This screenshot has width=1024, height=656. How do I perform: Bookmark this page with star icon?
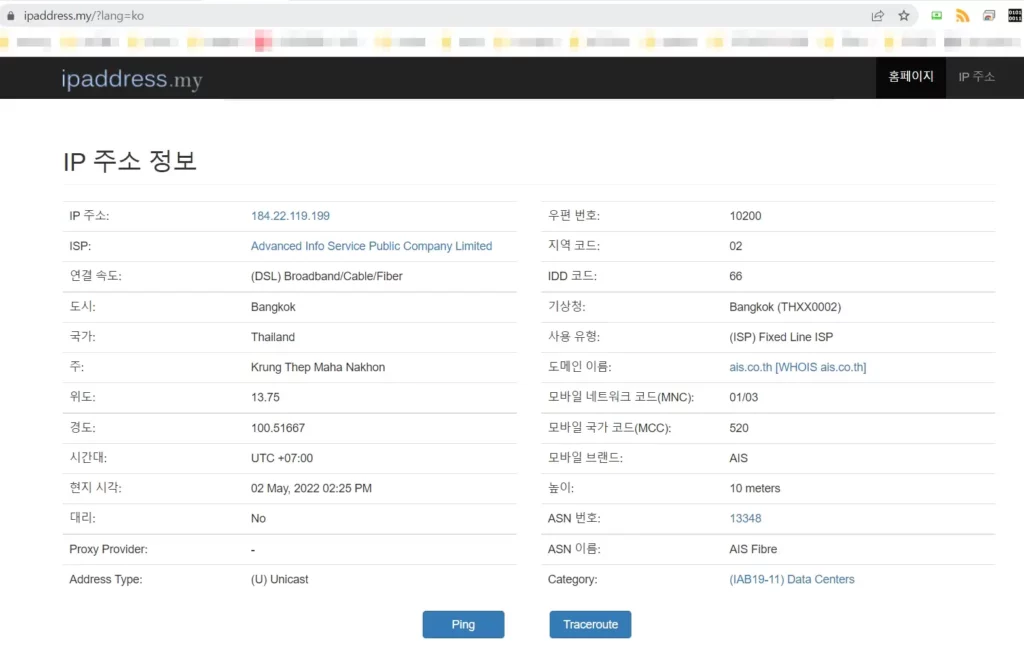point(904,16)
